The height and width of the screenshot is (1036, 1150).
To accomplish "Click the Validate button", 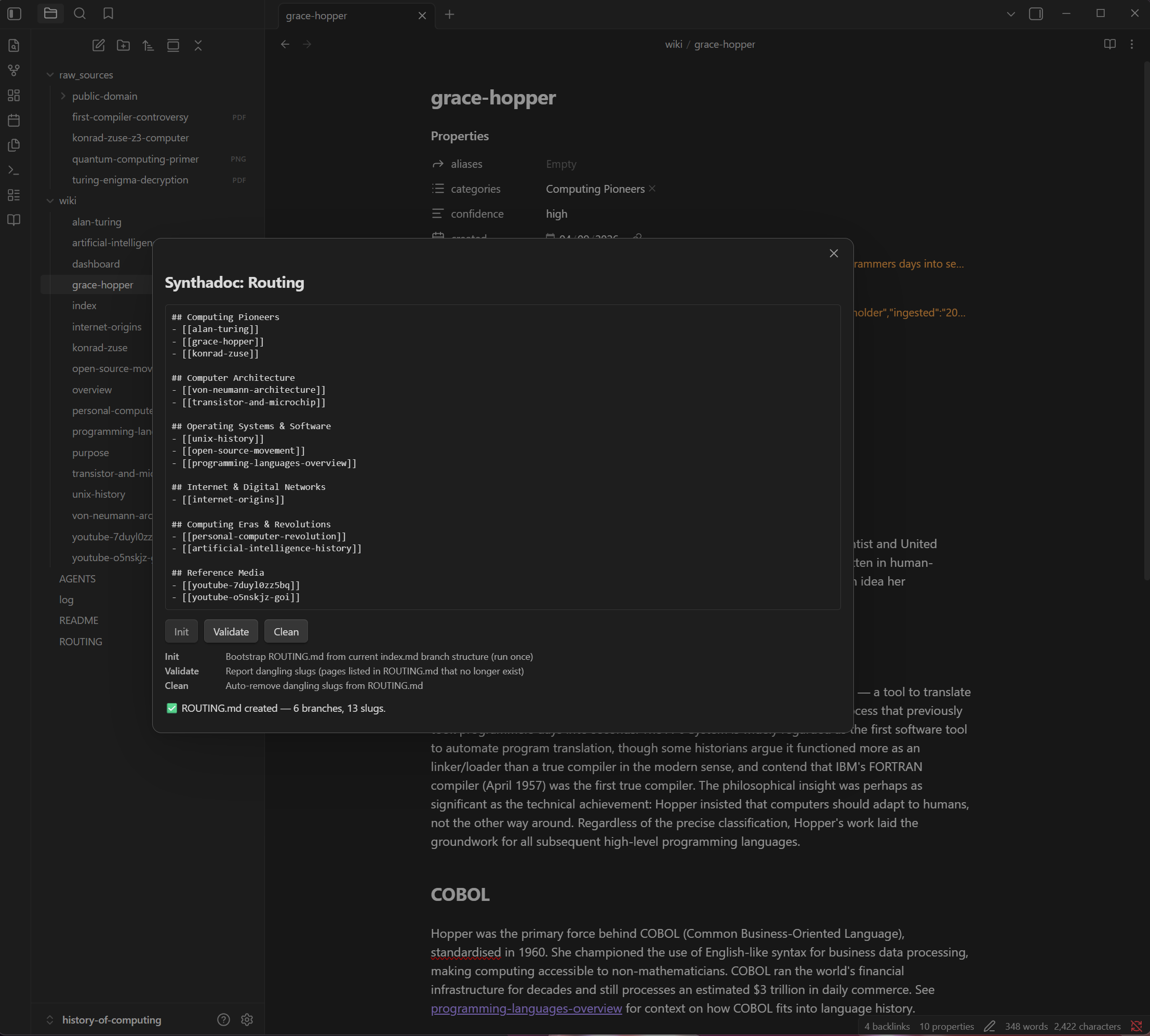I will (x=231, y=631).
